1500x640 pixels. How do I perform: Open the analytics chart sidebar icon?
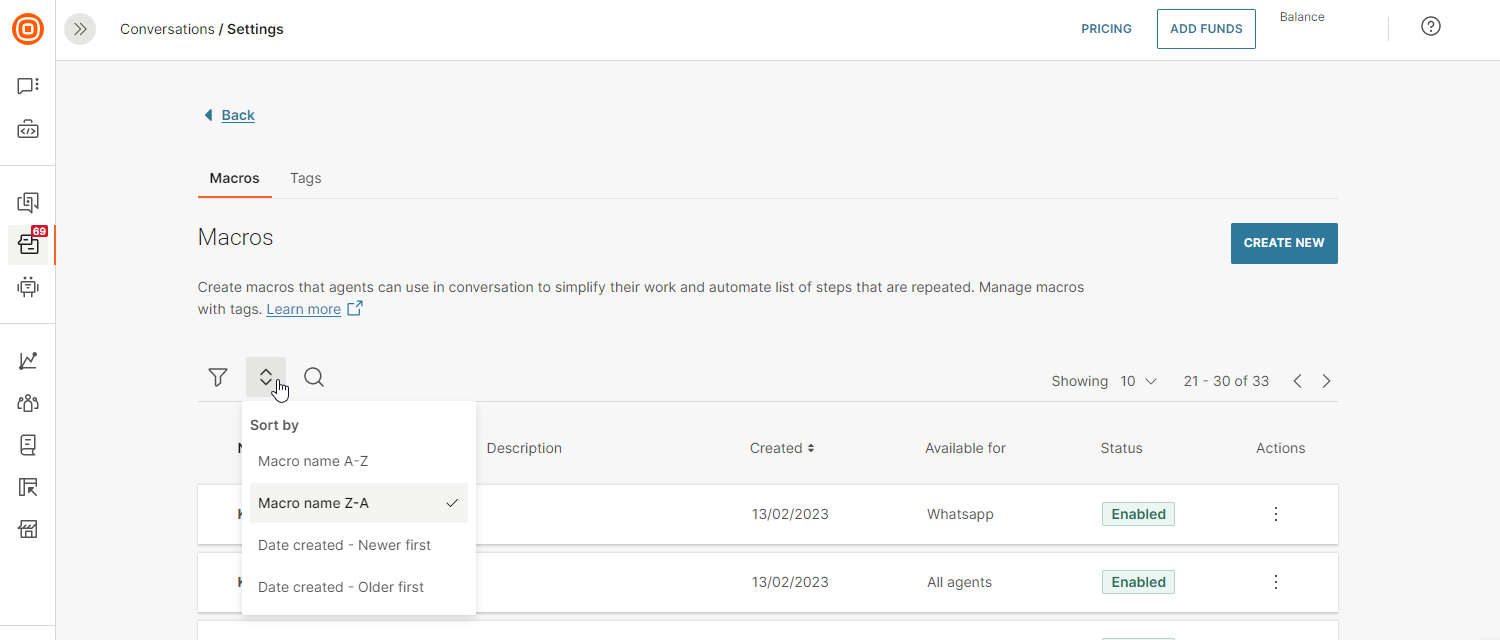pyautogui.click(x=28, y=361)
